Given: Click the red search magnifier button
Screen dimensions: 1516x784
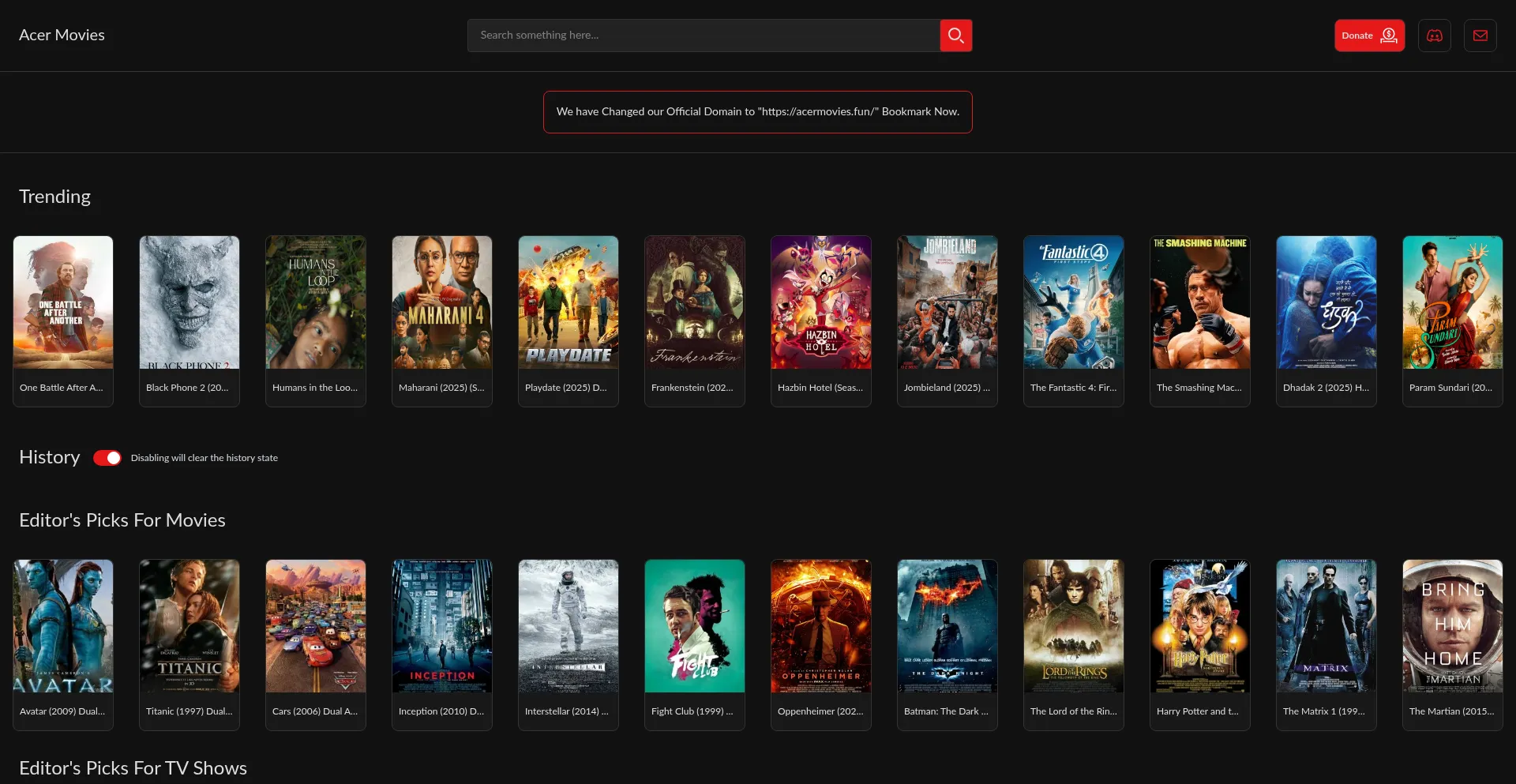Looking at the screenshot, I should [955, 36].
